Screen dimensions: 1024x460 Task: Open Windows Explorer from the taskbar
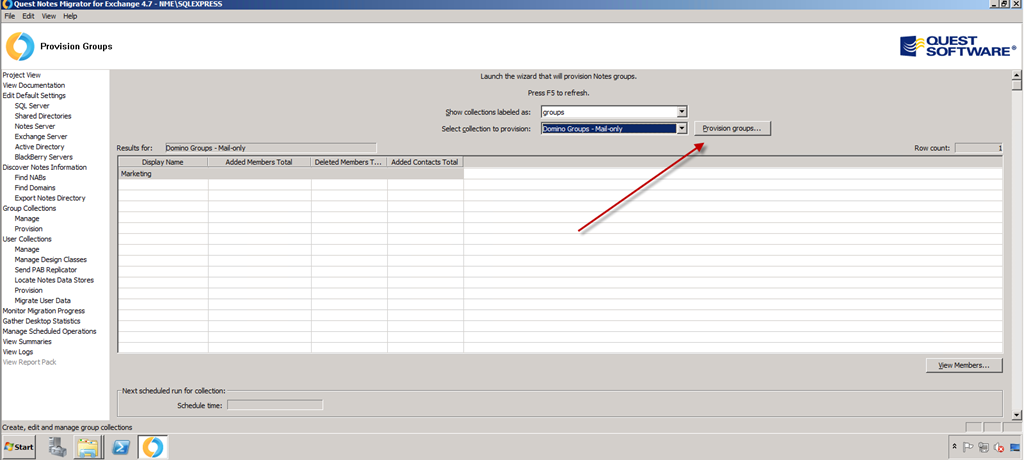tap(88, 448)
